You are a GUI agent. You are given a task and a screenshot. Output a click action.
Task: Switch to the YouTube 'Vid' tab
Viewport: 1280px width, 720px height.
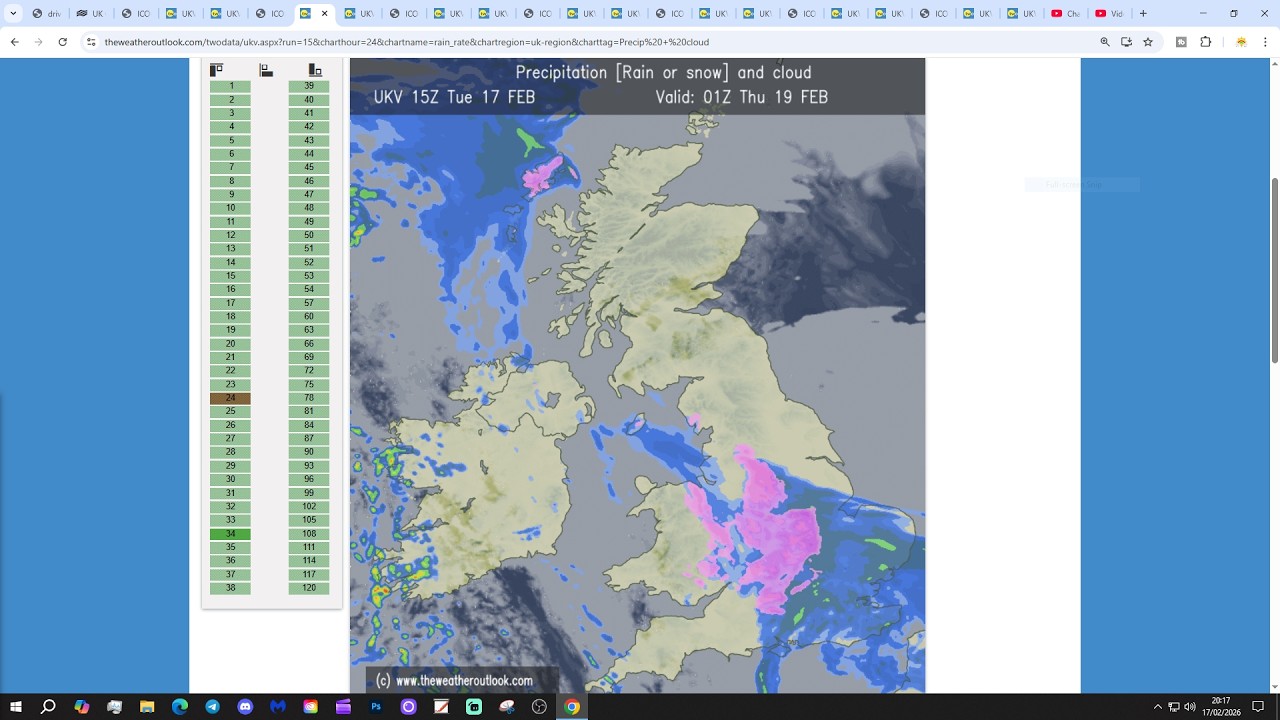1110,13
